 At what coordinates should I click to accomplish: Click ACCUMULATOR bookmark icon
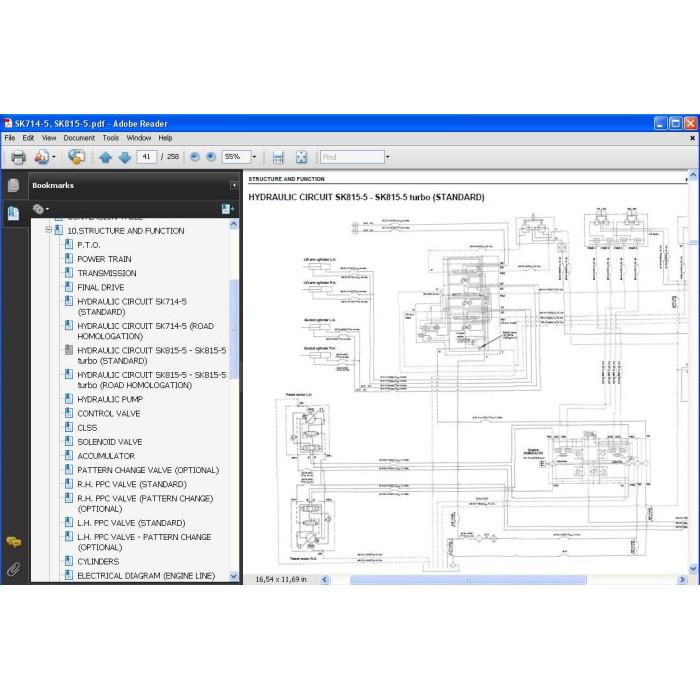point(69,455)
